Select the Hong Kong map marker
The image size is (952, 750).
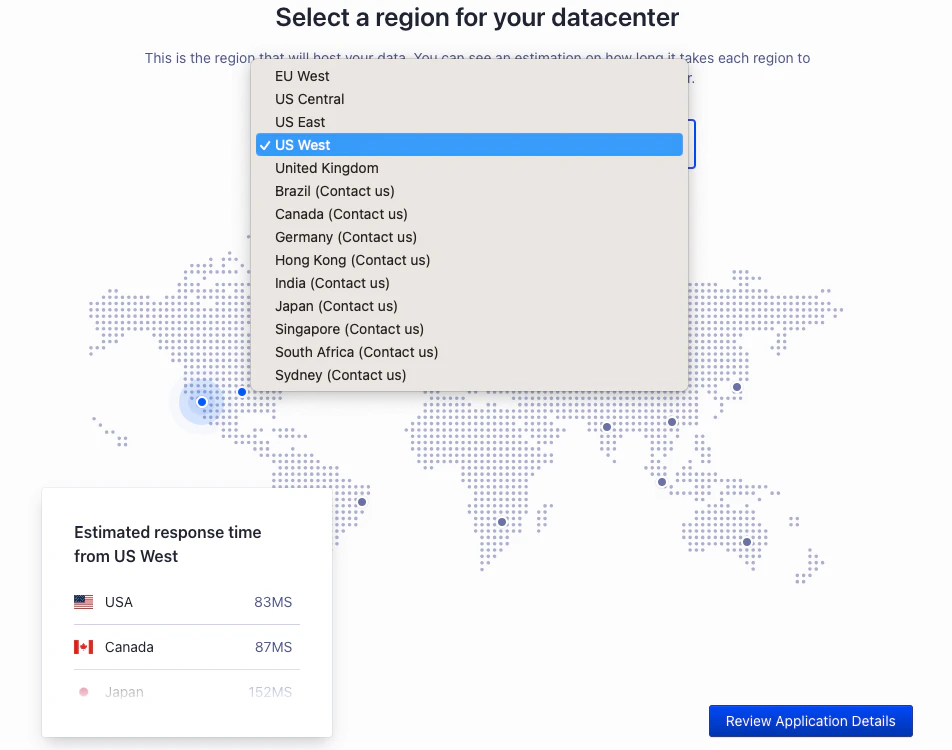coord(672,422)
